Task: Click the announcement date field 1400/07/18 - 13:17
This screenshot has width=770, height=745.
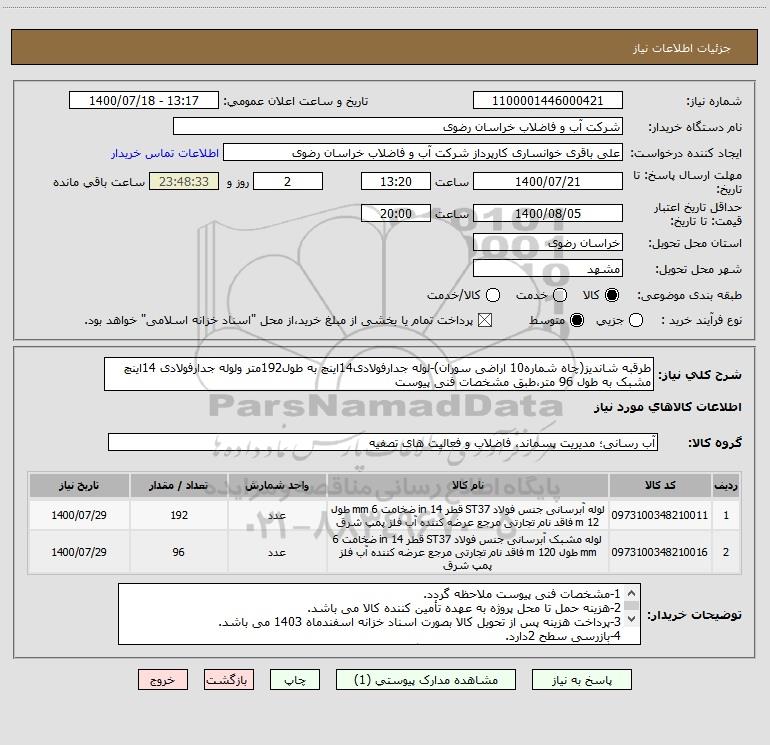Action: [144, 100]
